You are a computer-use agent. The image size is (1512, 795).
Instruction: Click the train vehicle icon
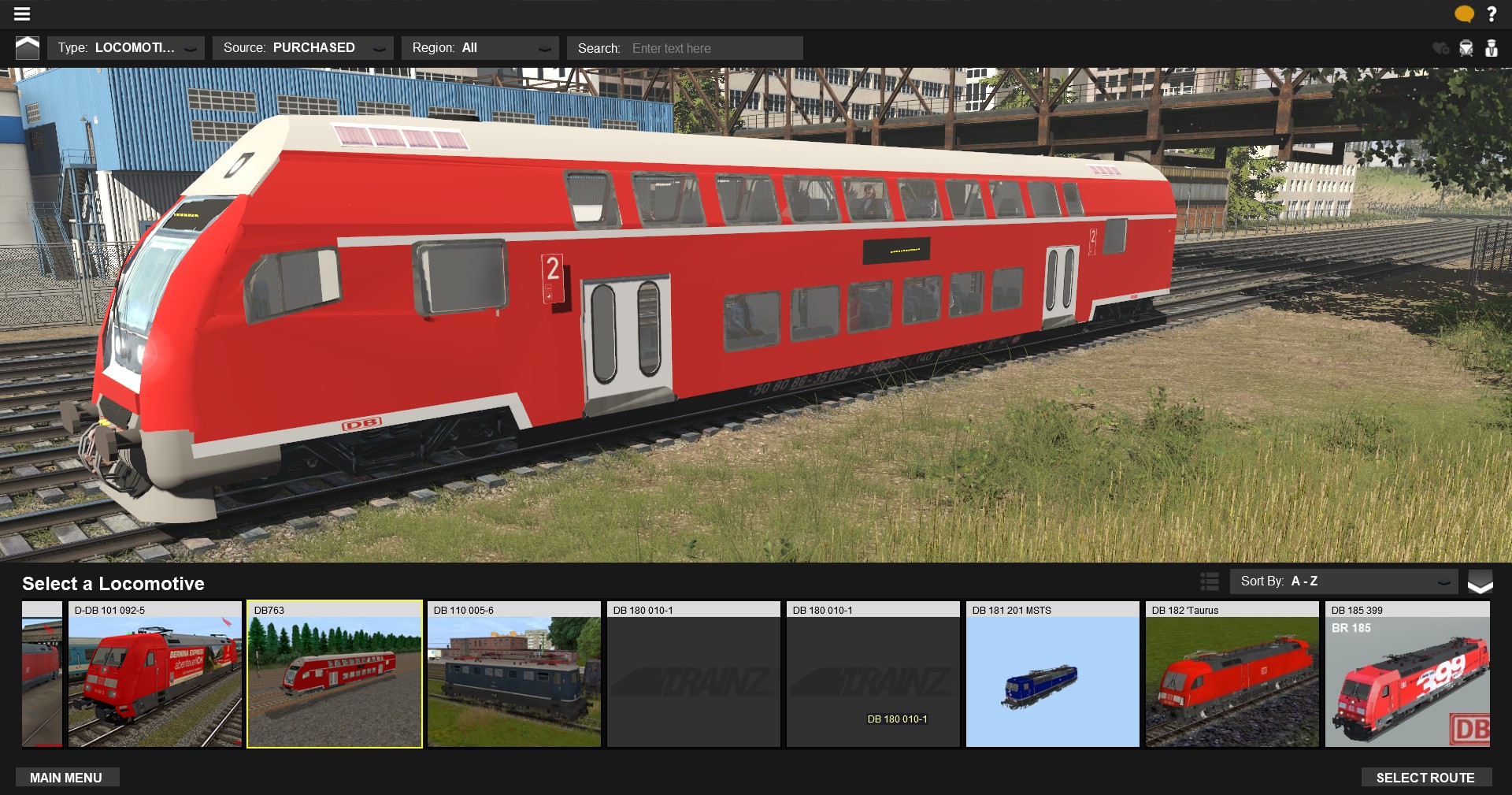(1466, 48)
